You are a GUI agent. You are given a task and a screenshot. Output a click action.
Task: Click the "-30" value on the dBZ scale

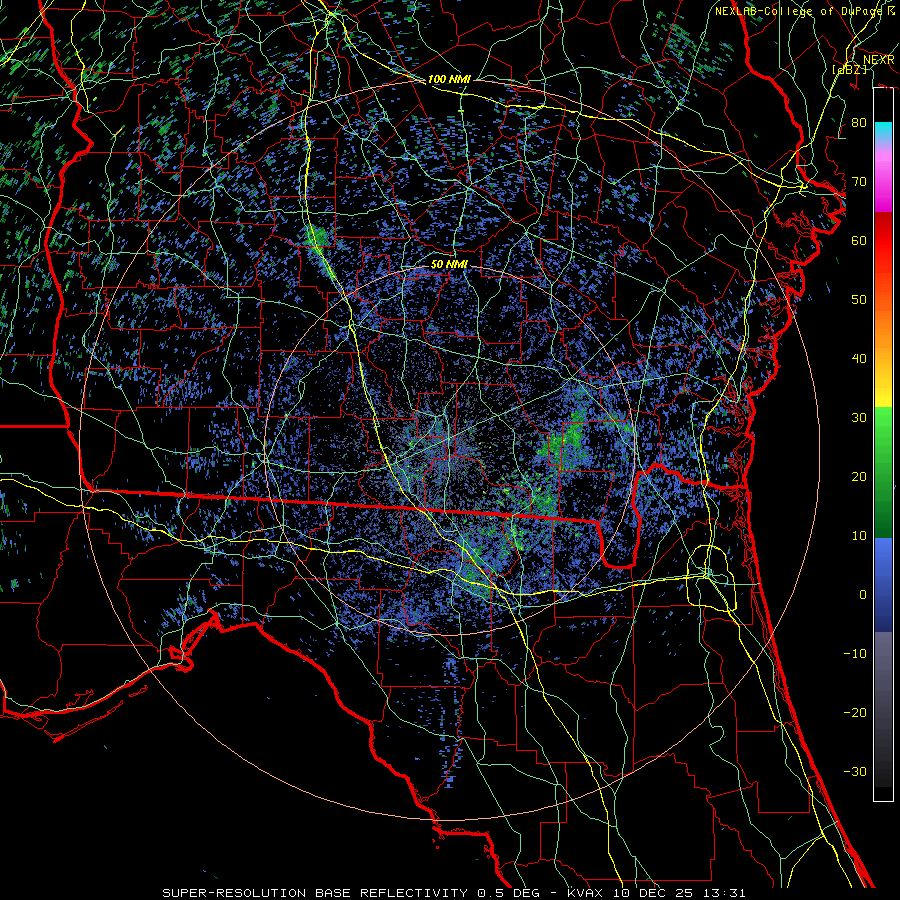pos(855,771)
